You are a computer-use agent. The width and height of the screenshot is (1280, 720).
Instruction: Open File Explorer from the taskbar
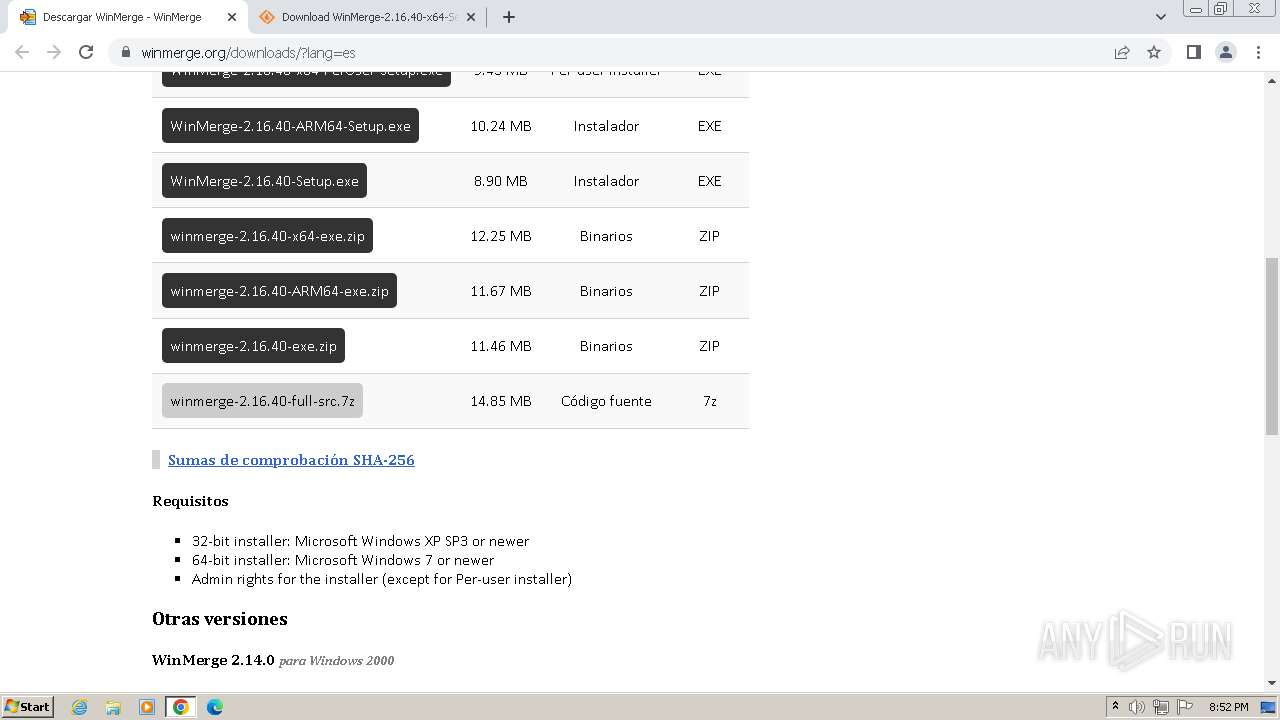[x=113, y=707]
